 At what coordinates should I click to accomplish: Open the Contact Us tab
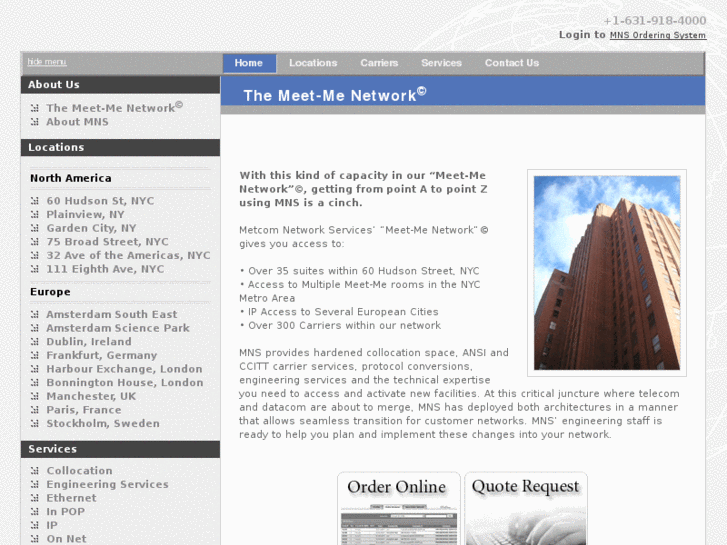[512, 63]
